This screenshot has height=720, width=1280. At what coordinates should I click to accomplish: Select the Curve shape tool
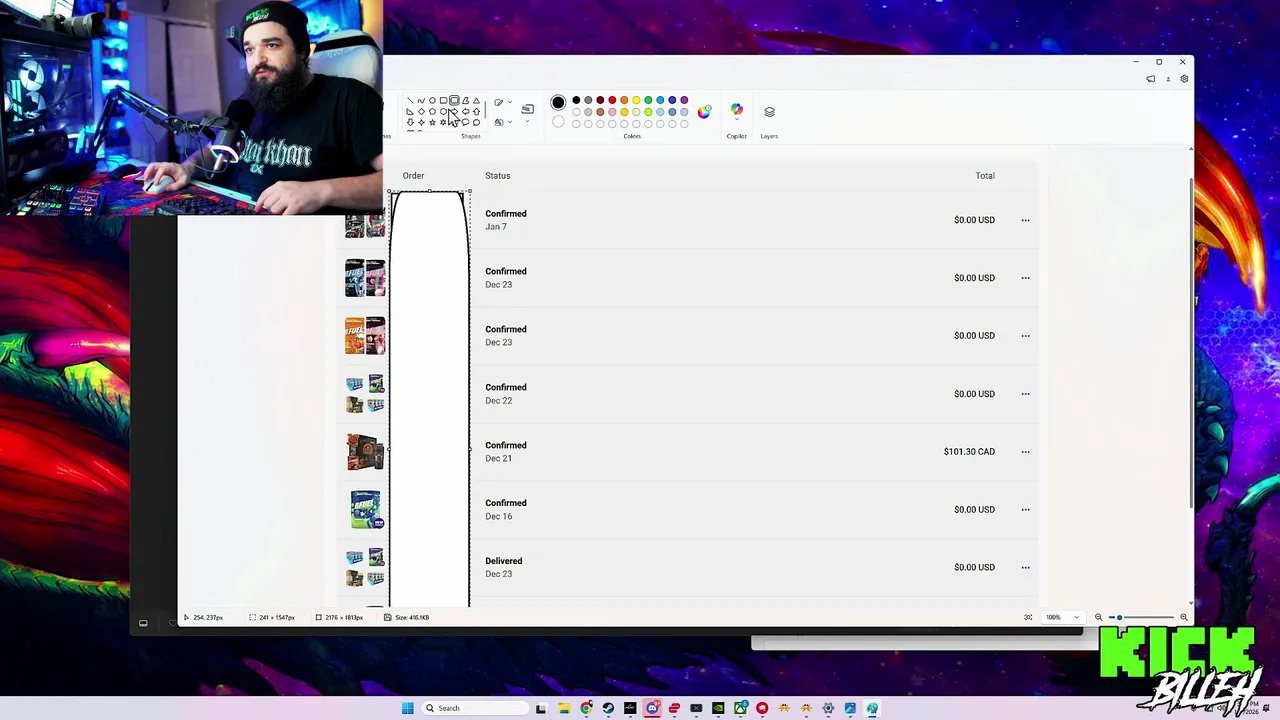(421, 100)
